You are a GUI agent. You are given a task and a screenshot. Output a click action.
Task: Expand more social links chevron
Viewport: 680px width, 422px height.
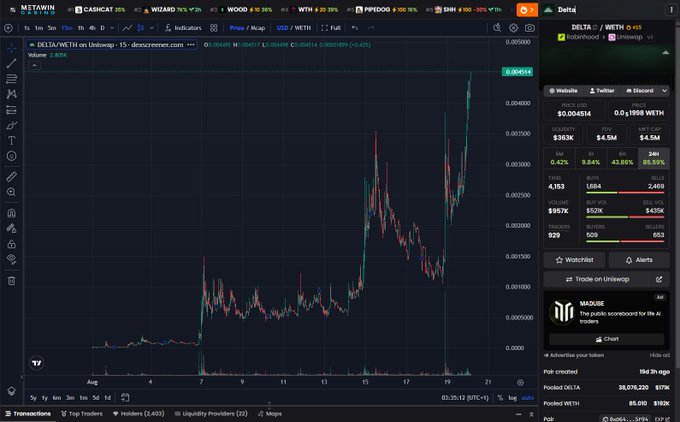[664, 91]
